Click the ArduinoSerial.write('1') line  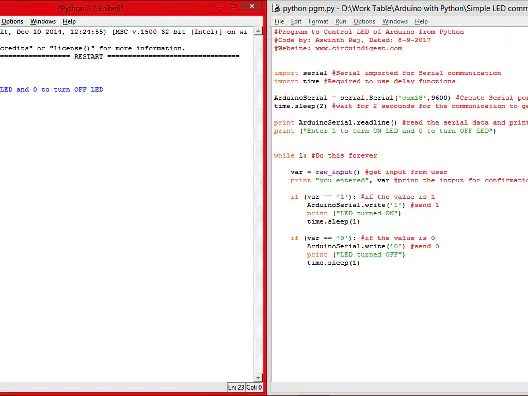(x=373, y=205)
